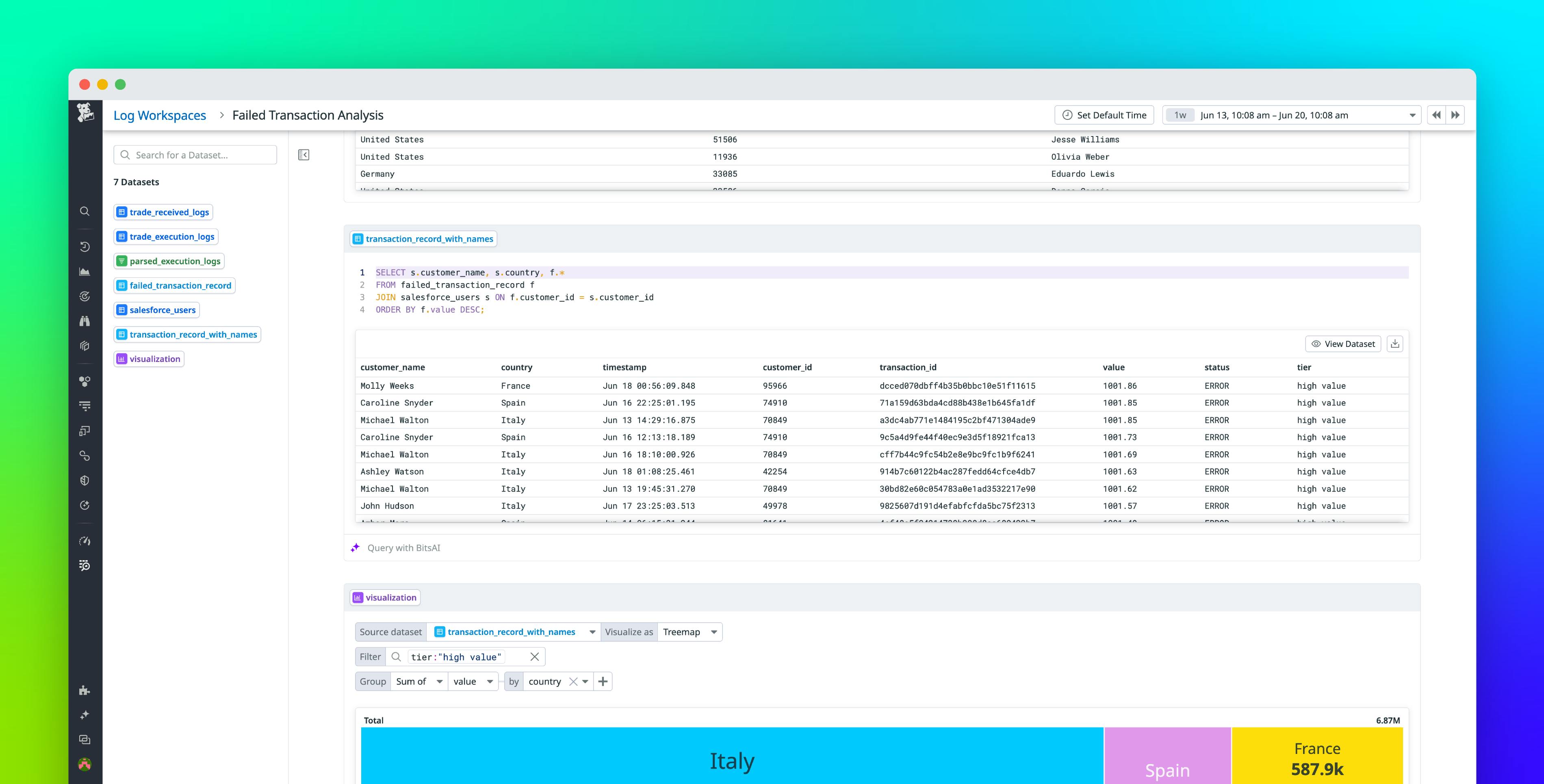Click the service map chain-link icon
This screenshot has height=784, width=1544.
[85, 455]
